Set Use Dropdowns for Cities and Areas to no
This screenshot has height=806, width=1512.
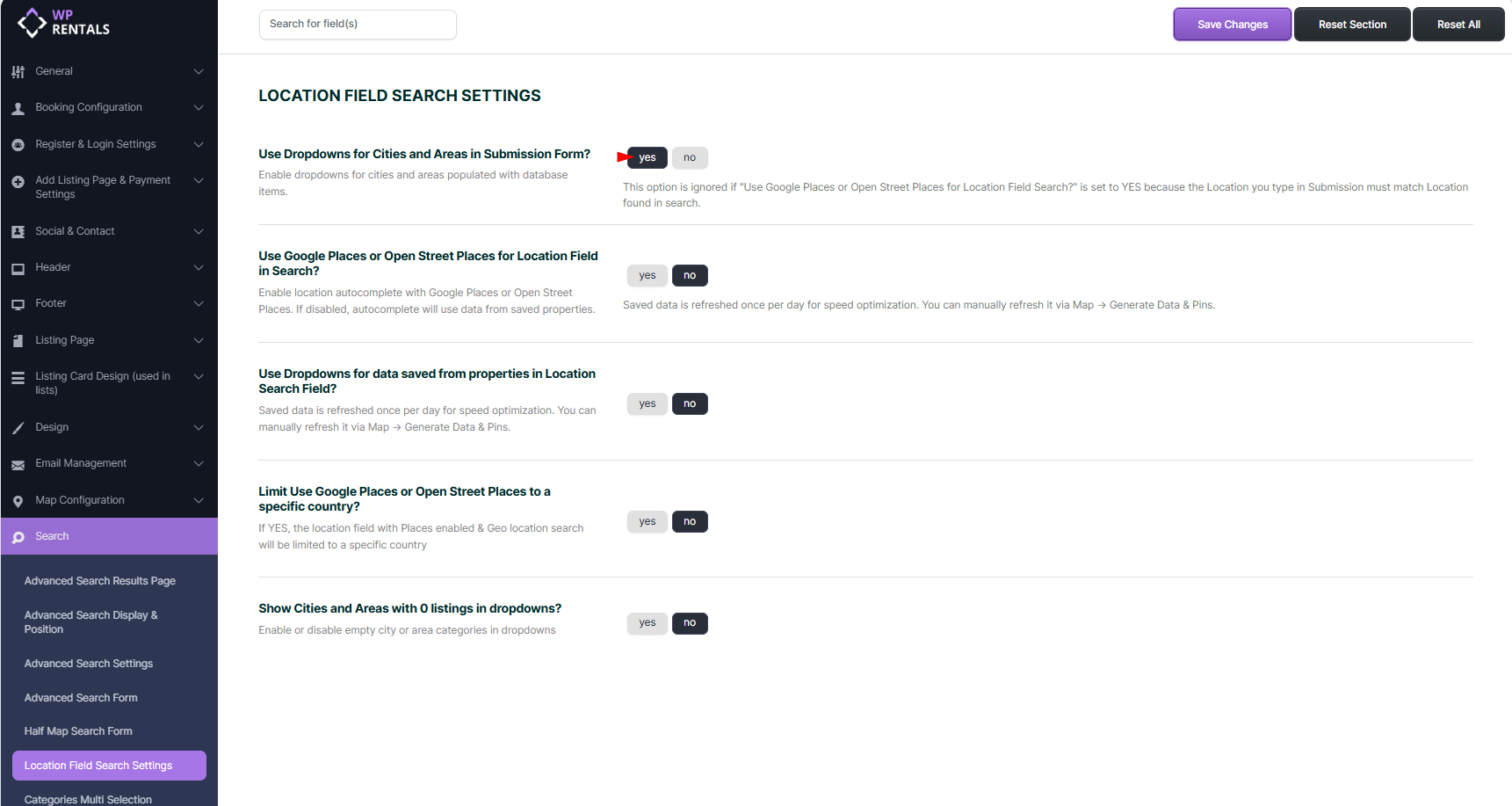click(x=690, y=158)
